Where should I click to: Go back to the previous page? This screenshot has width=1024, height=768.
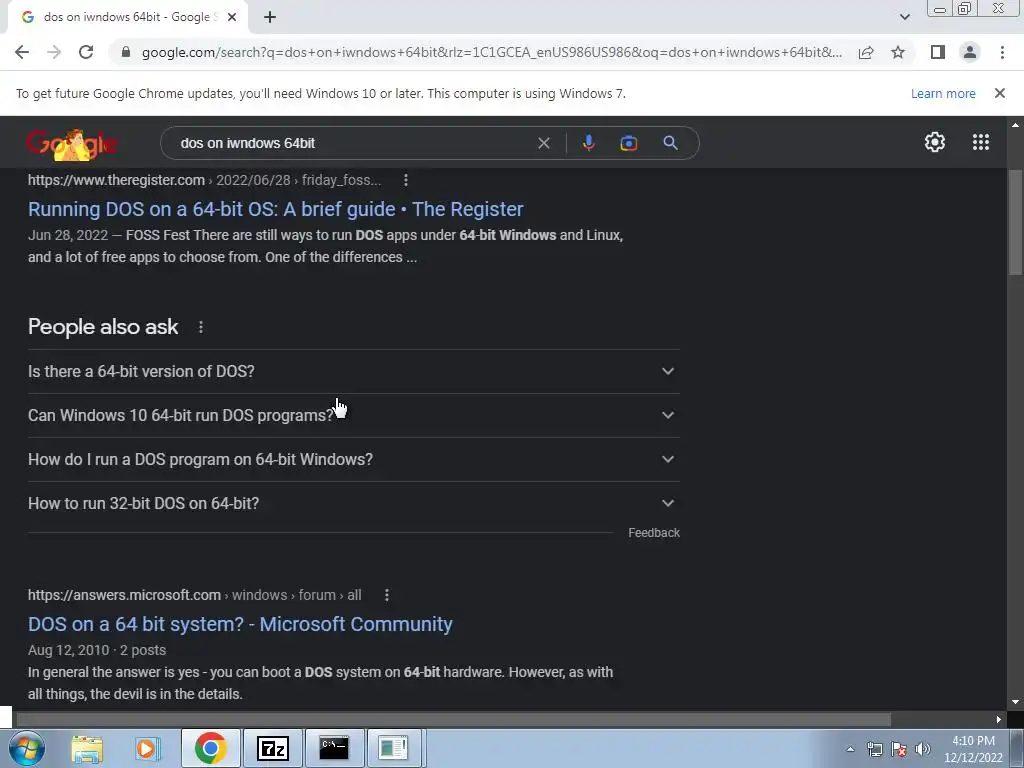pos(22,52)
